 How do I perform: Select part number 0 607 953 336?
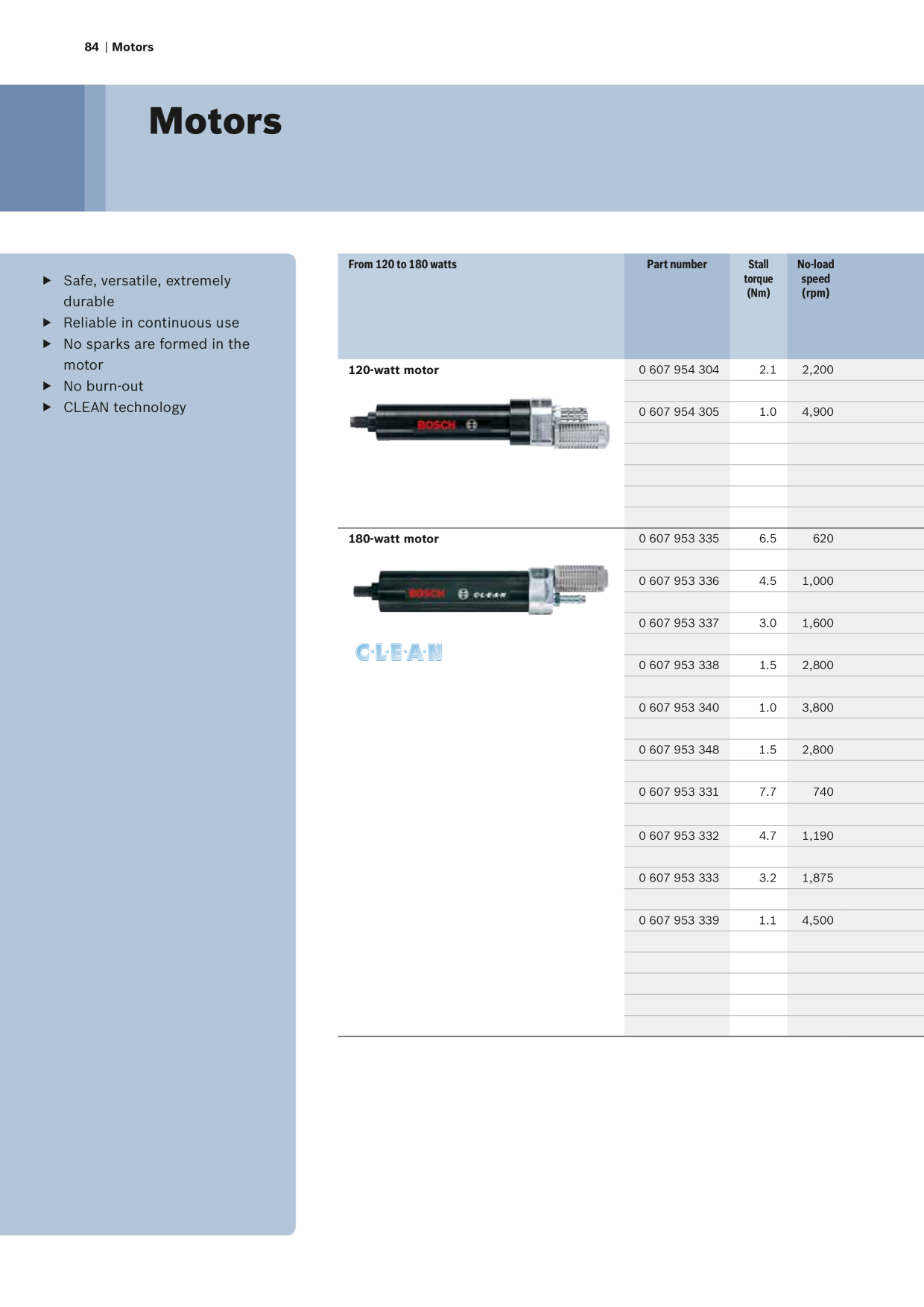pos(679,581)
